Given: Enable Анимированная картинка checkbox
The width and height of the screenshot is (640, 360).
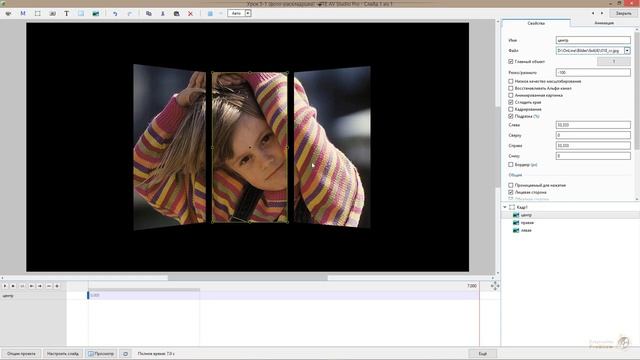Looking at the screenshot, I should tap(511, 95).
